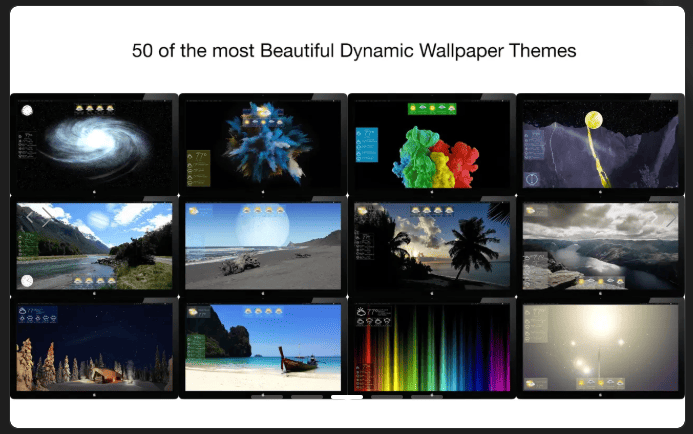Click the '50 of the most Beautiful Dynamic Wallpaper Themes' heading
The width and height of the screenshot is (693, 434).
pyautogui.click(x=354, y=51)
